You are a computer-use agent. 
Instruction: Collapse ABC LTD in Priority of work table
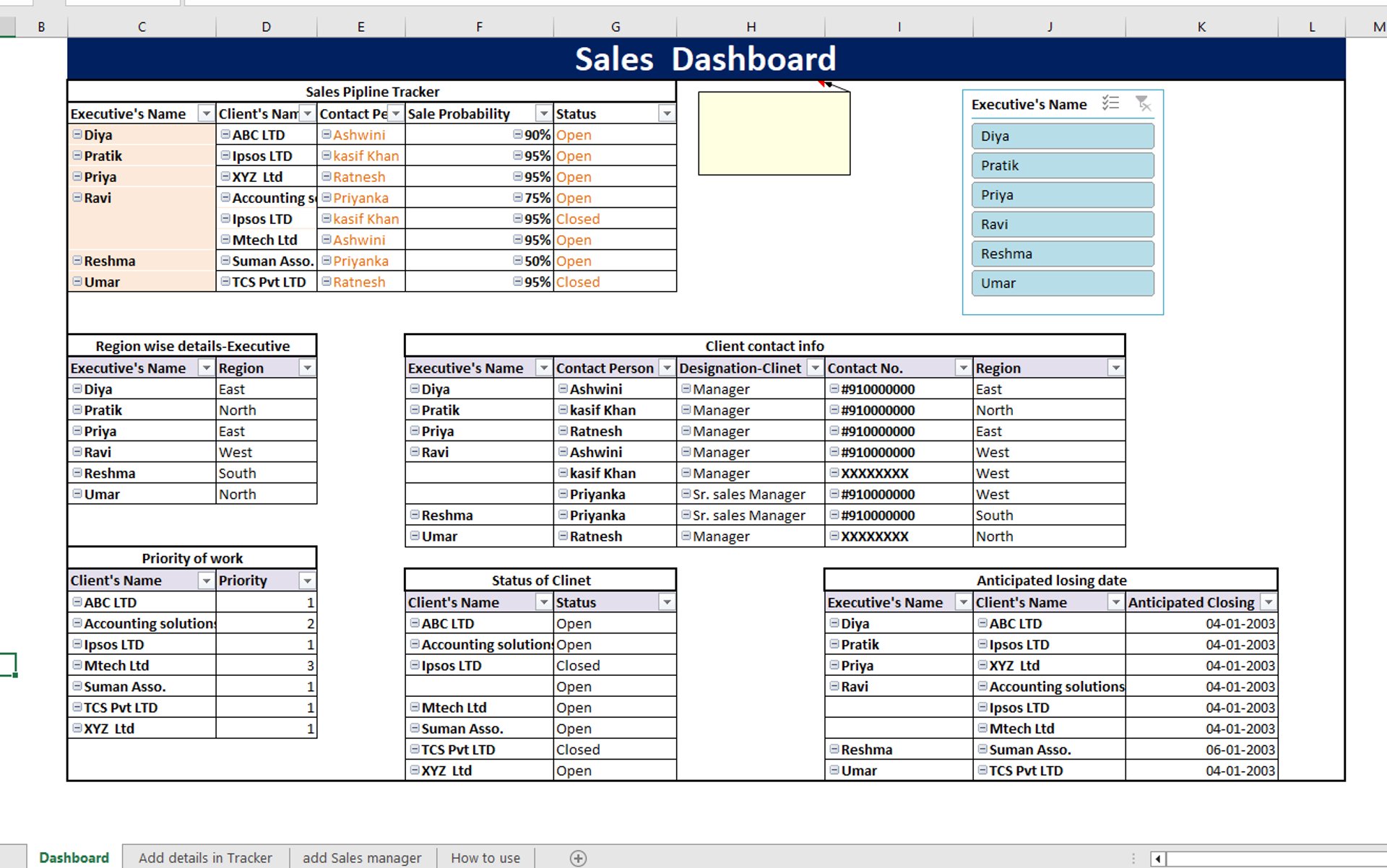tap(77, 602)
